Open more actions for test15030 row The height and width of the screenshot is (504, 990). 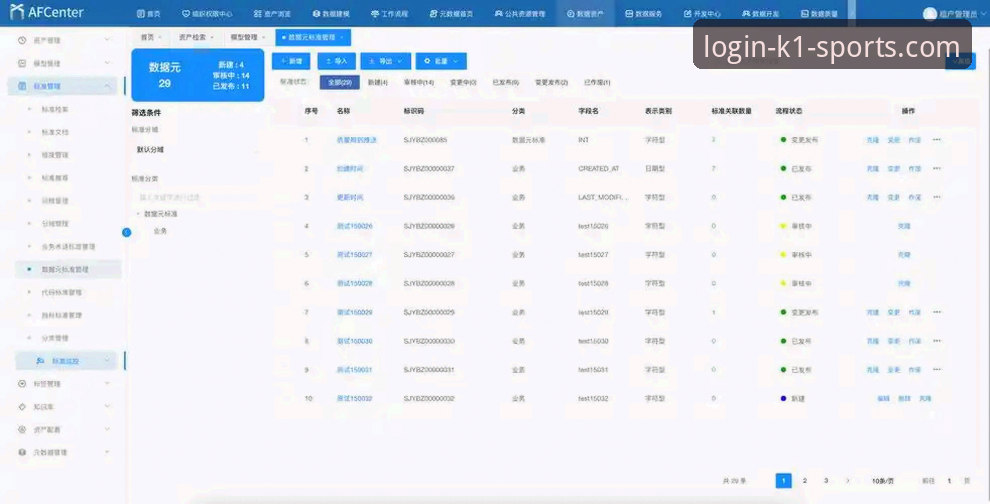tap(936, 341)
